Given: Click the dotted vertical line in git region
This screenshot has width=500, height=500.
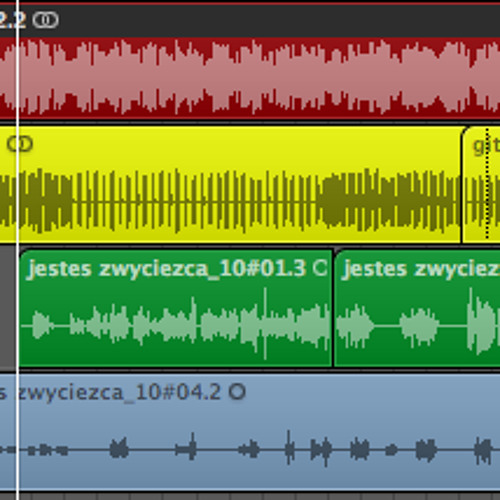Looking at the screenshot, I should 487,184.
